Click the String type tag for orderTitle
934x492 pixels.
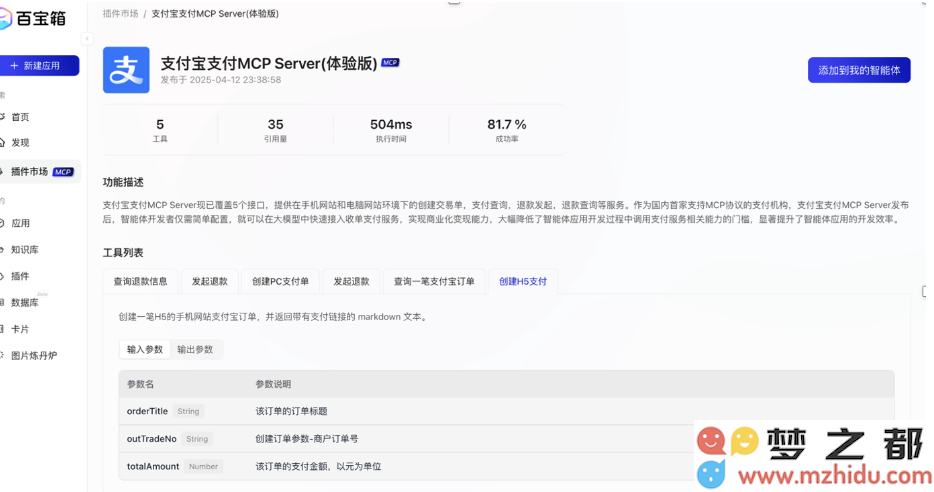click(188, 411)
